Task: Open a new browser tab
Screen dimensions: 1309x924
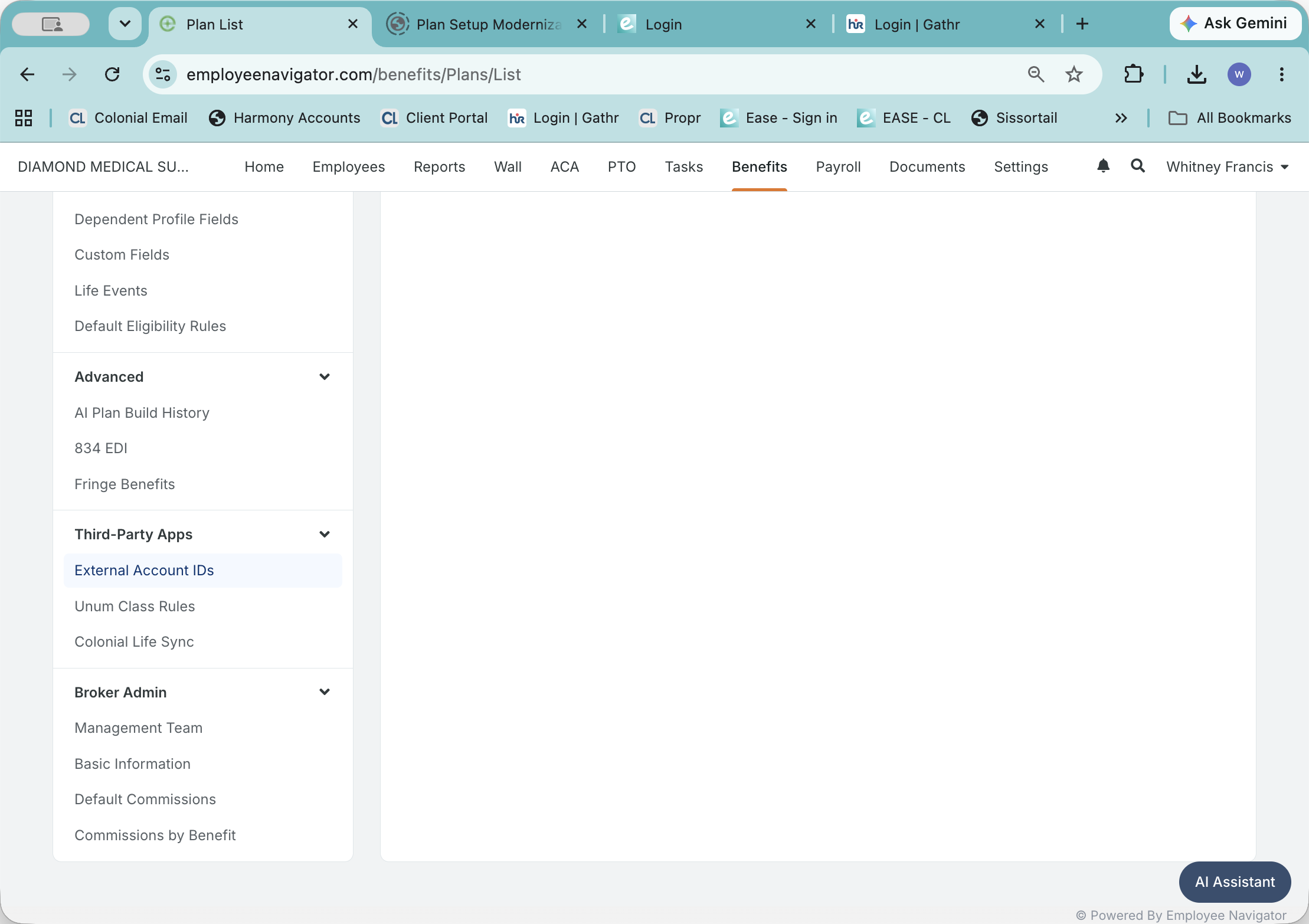Action: [1082, 24]
